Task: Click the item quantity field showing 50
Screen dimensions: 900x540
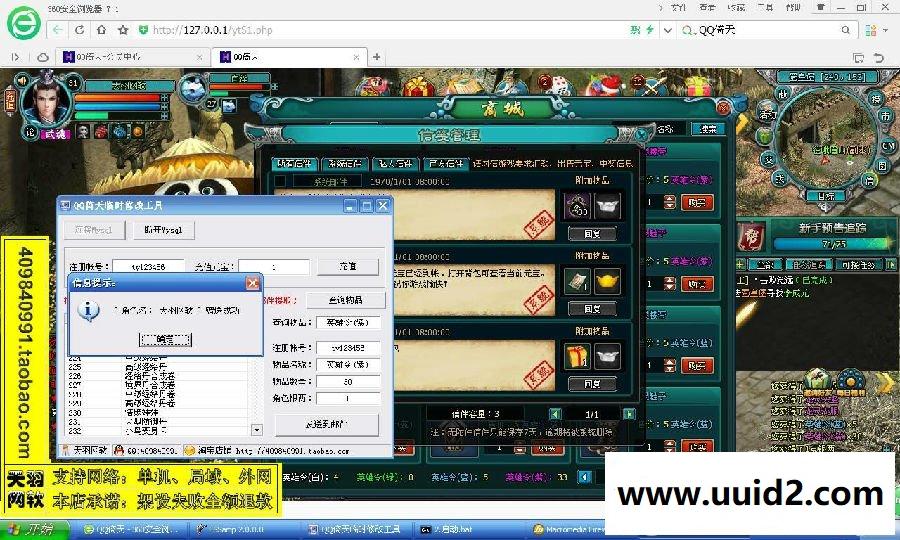Action: click(x=348, y=382)
